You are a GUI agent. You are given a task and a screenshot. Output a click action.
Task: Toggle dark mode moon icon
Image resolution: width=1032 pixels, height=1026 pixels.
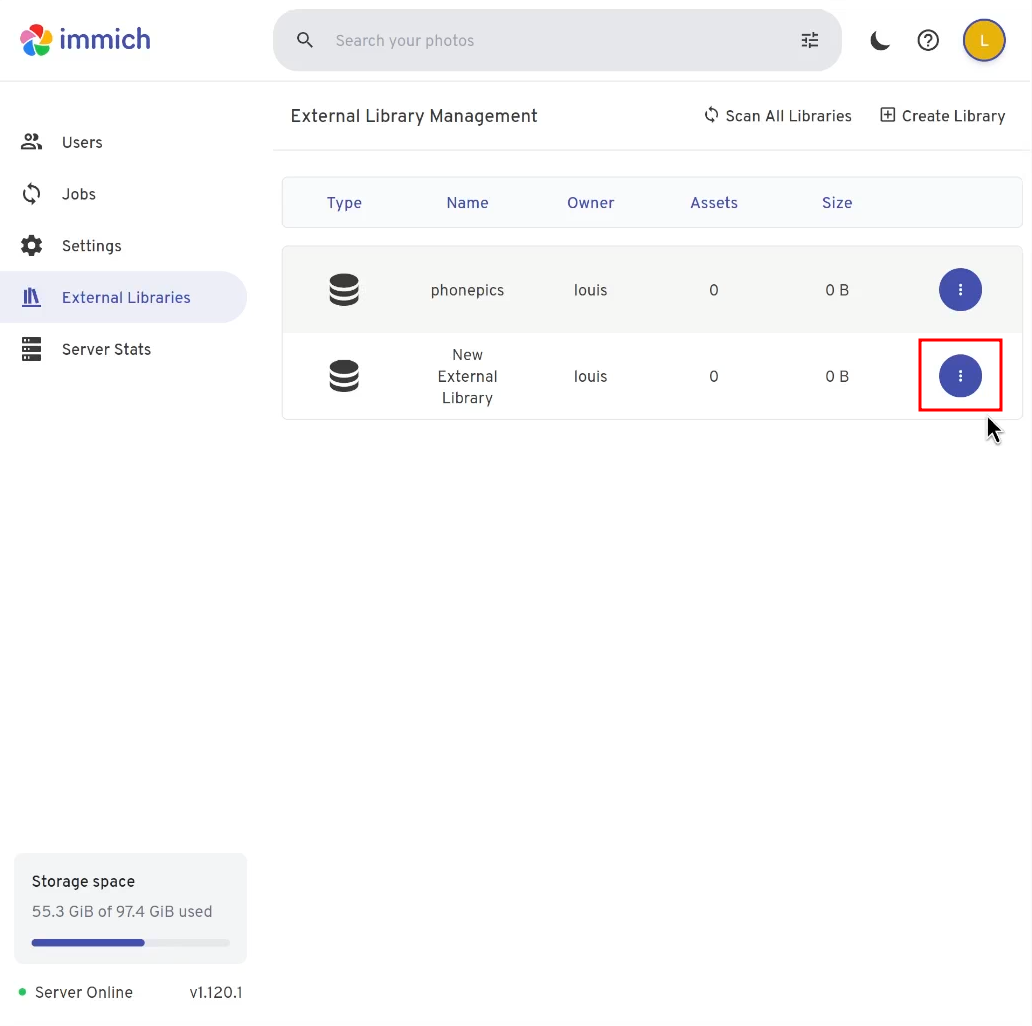(879, 41)
